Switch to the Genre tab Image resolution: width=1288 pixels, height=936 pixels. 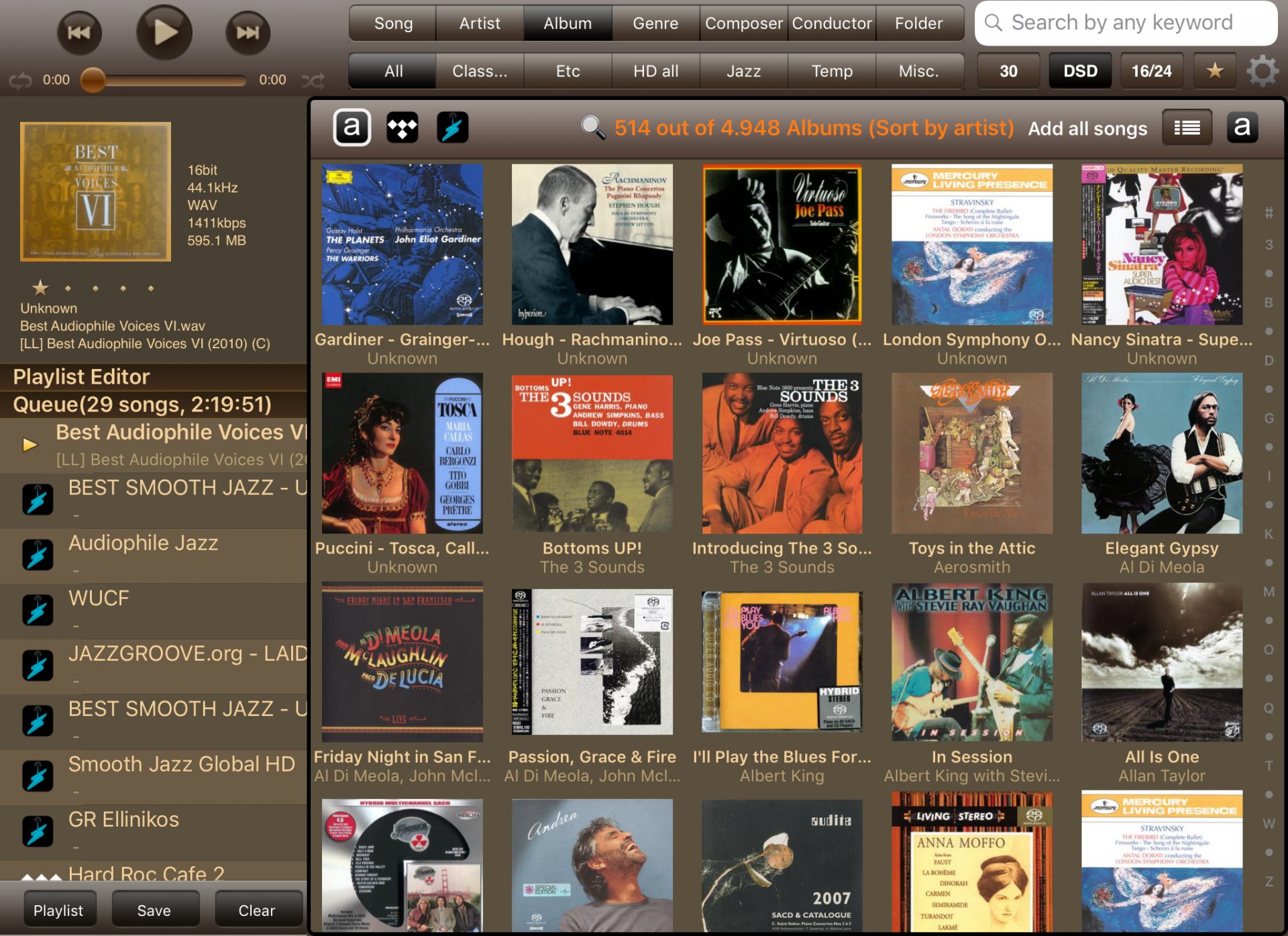coord(655,23)
